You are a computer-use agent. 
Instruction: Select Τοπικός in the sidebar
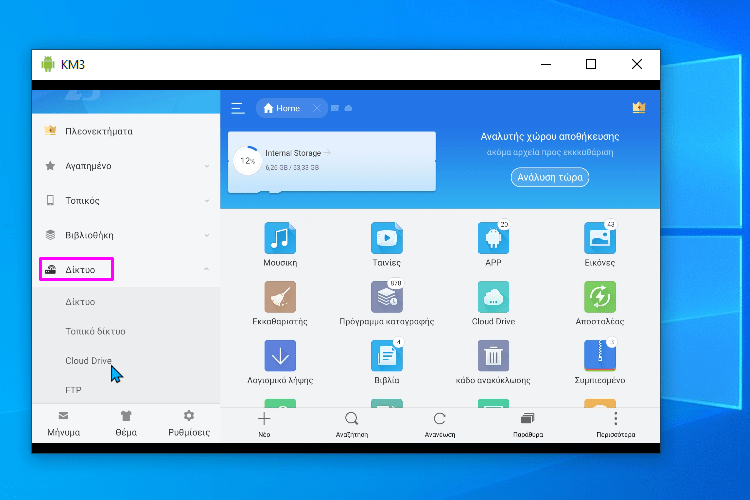click(x=82, y=200)
